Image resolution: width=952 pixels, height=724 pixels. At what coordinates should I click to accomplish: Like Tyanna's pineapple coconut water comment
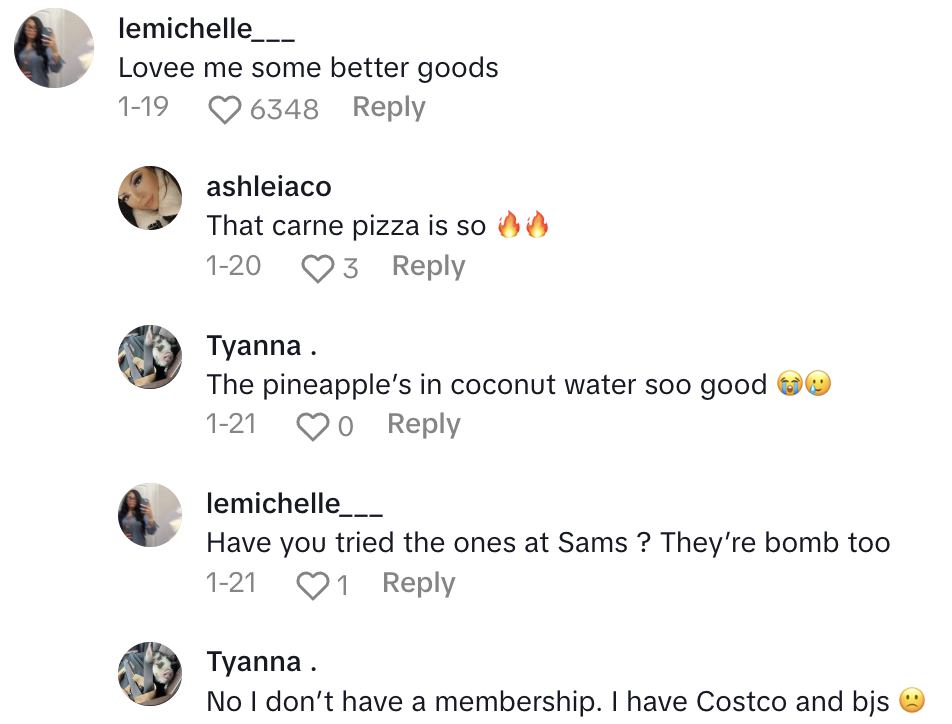(313, 427)
